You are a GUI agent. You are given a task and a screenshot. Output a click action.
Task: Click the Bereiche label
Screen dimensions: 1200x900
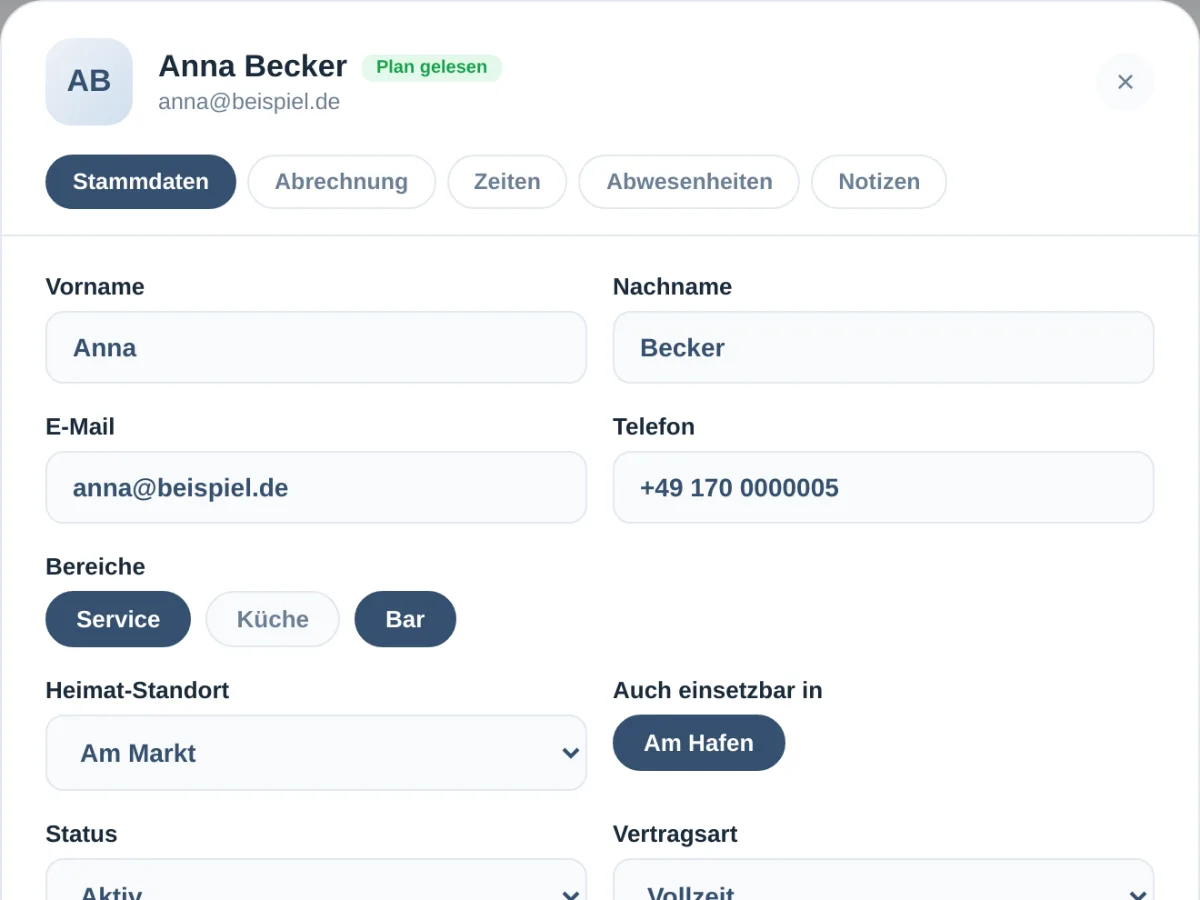pos(95,567)
